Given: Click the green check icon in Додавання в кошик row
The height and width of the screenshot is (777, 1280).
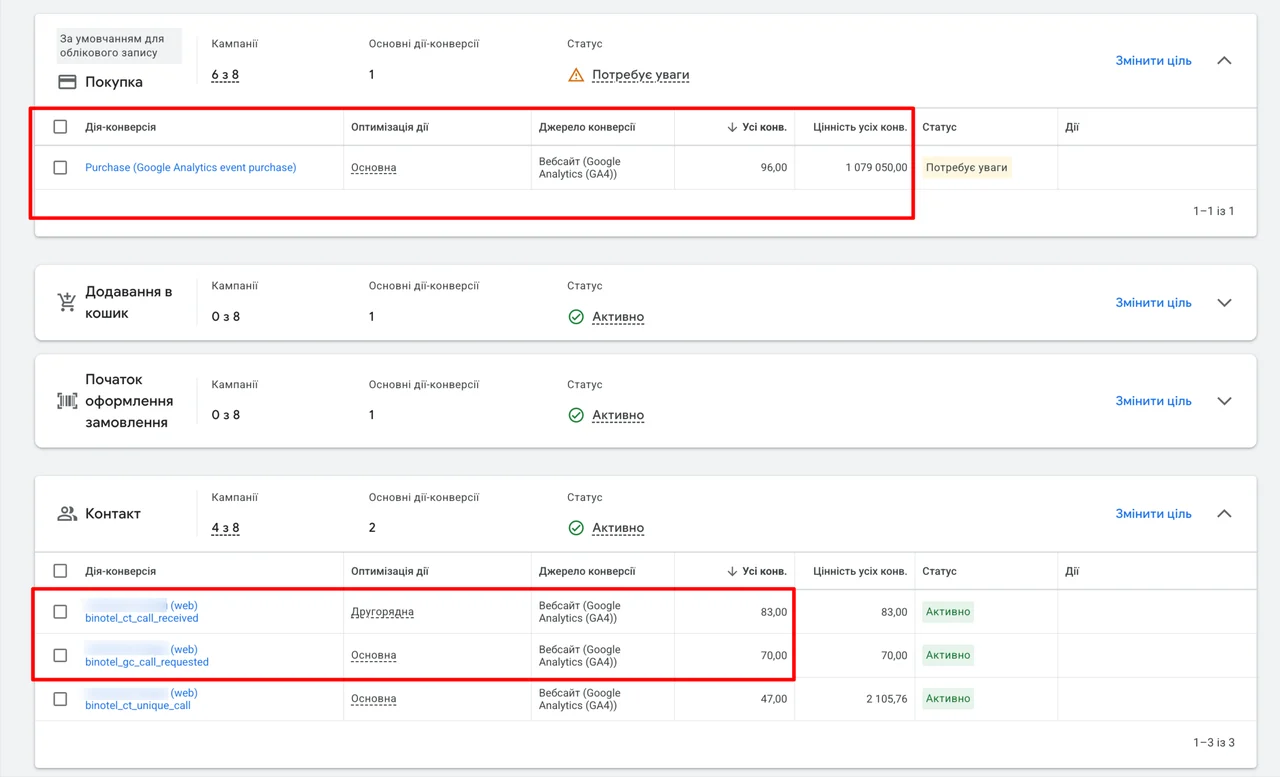Looking at the screenshot, I should [x=576, y=317].
